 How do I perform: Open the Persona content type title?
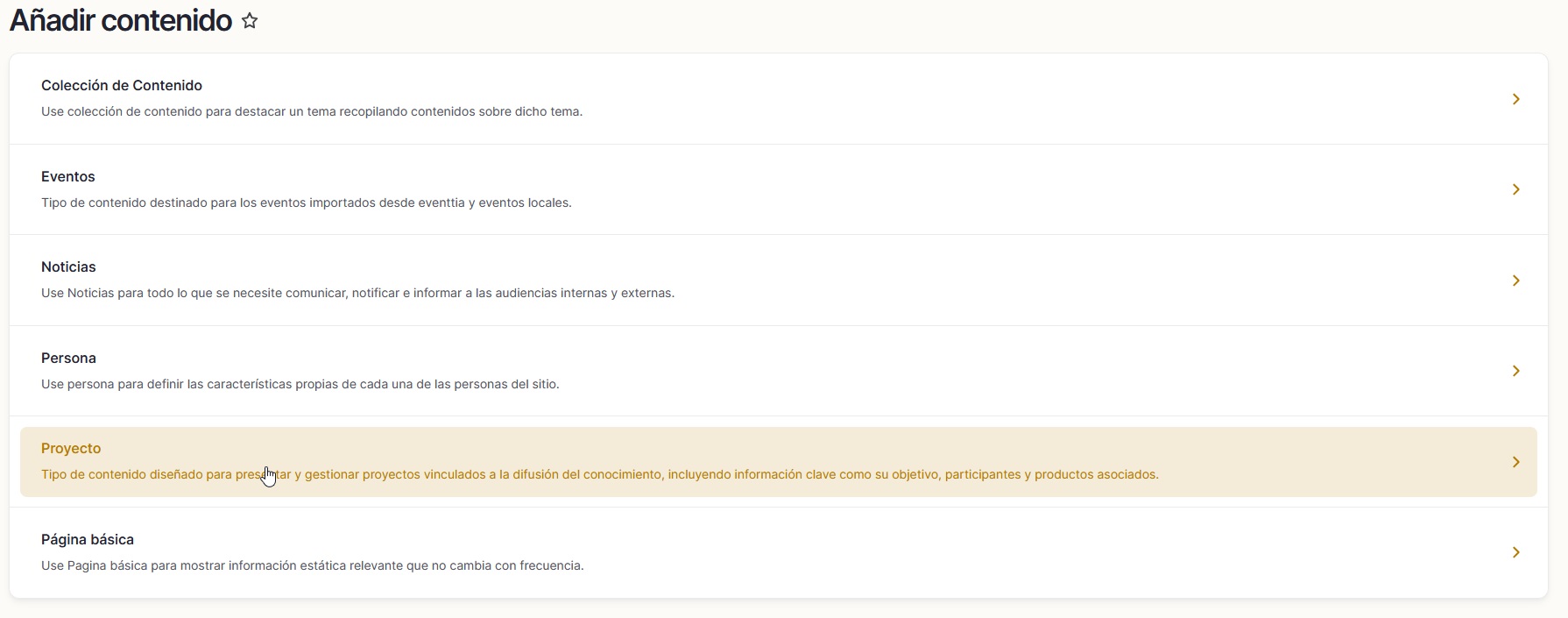68,358
